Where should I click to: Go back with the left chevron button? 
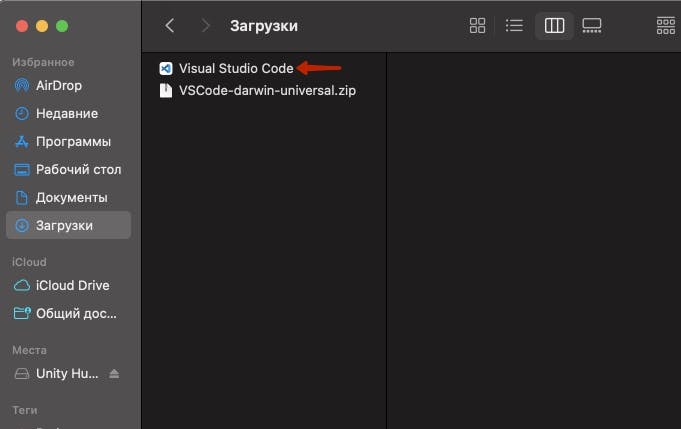coord(170,26)
